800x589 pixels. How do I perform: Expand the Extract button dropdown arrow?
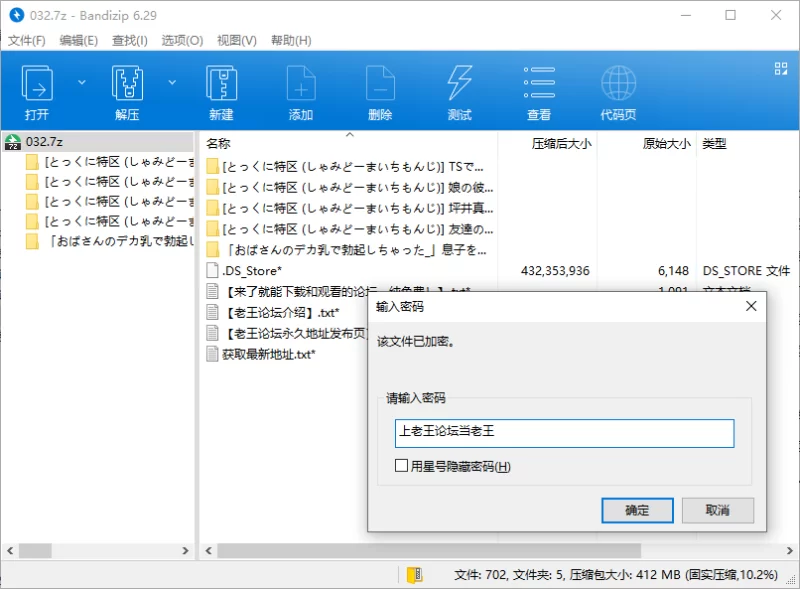pyautogui.click(x=172, y=82)
